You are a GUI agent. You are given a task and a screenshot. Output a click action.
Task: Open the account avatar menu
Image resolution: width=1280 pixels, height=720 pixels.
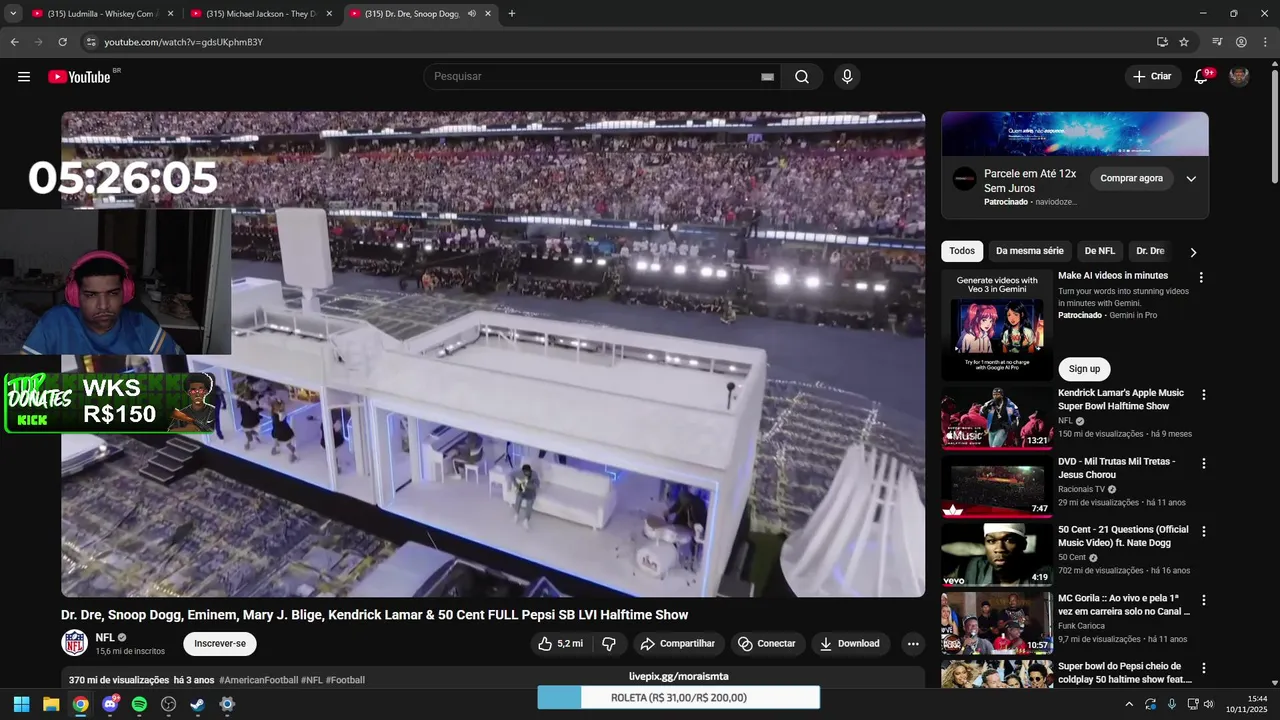1239,77
